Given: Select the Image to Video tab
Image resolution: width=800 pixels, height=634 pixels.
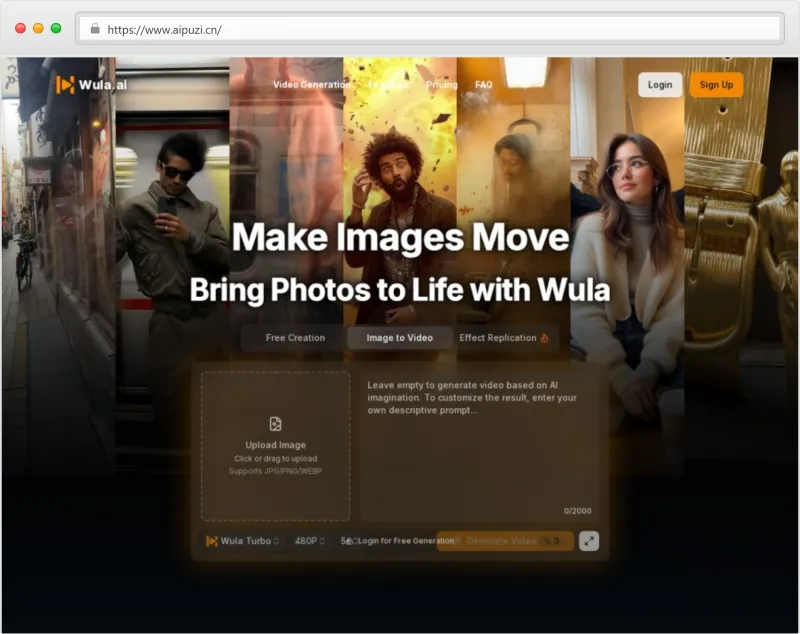Looking at the screenshot, I should [x=400, y=338].
